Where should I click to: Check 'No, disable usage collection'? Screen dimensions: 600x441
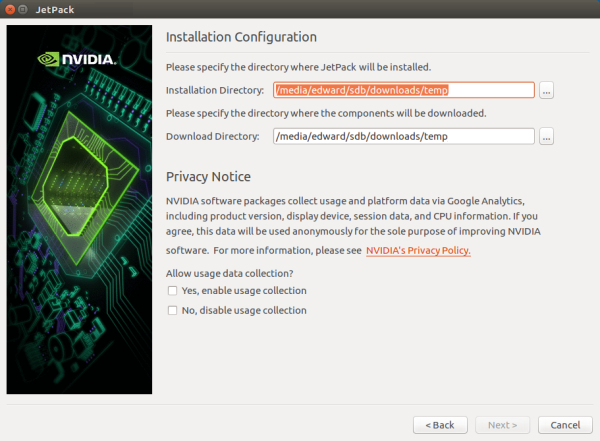click(173, 311)
